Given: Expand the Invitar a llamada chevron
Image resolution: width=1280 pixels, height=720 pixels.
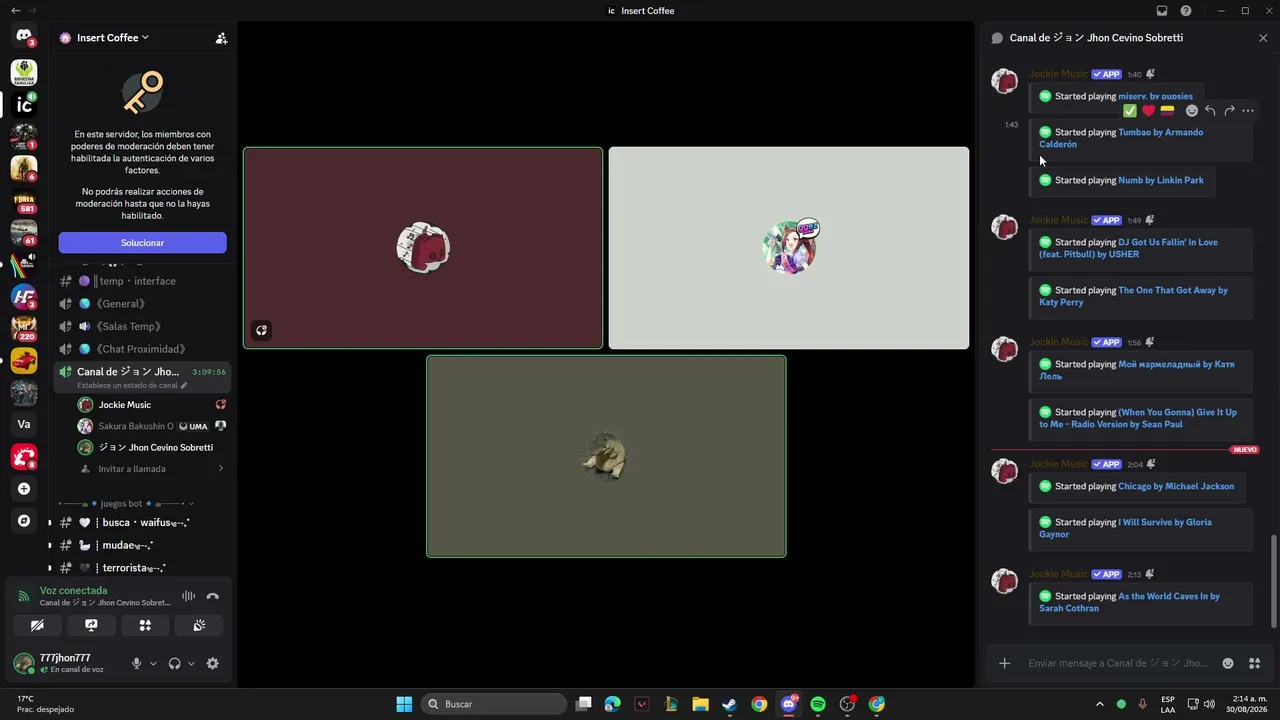Looking at the screenshot, I should (220, 469).
